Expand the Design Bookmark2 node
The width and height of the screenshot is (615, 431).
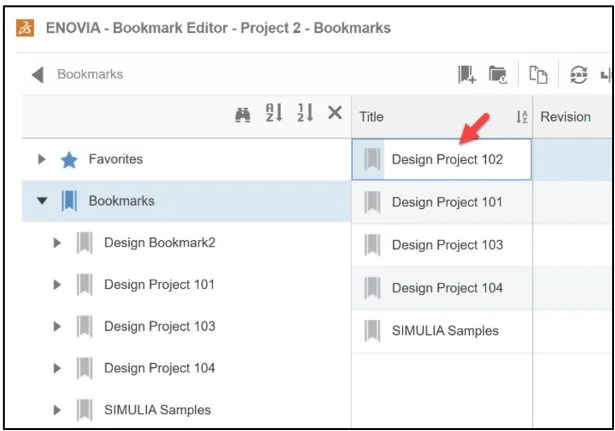point(58,243)
